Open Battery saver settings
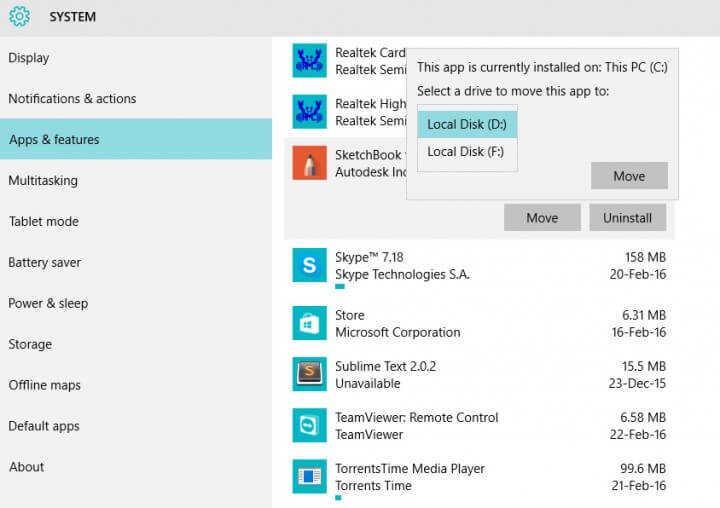Screen dimensions: 720x508 tap(136, 262)
